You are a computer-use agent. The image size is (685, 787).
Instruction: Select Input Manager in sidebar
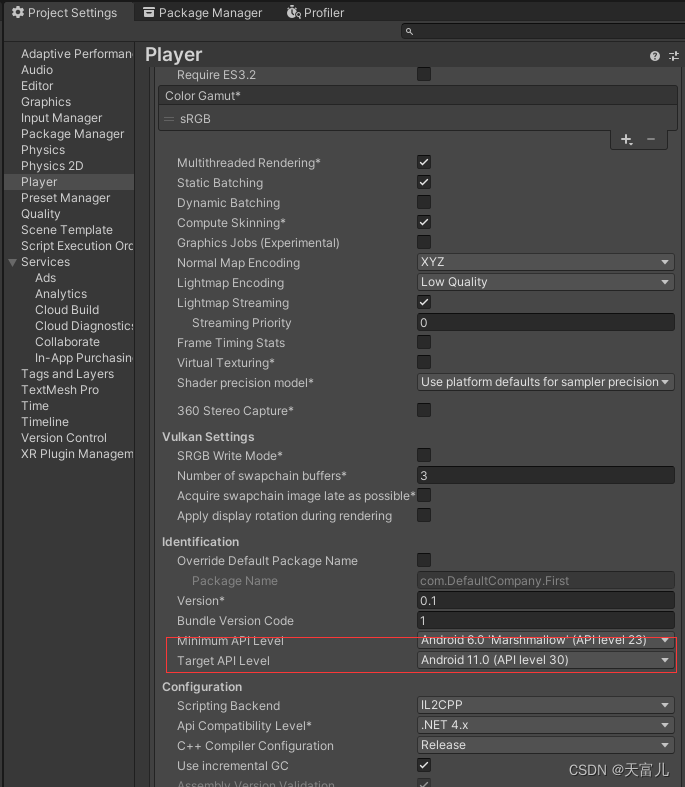pos(69,118)
